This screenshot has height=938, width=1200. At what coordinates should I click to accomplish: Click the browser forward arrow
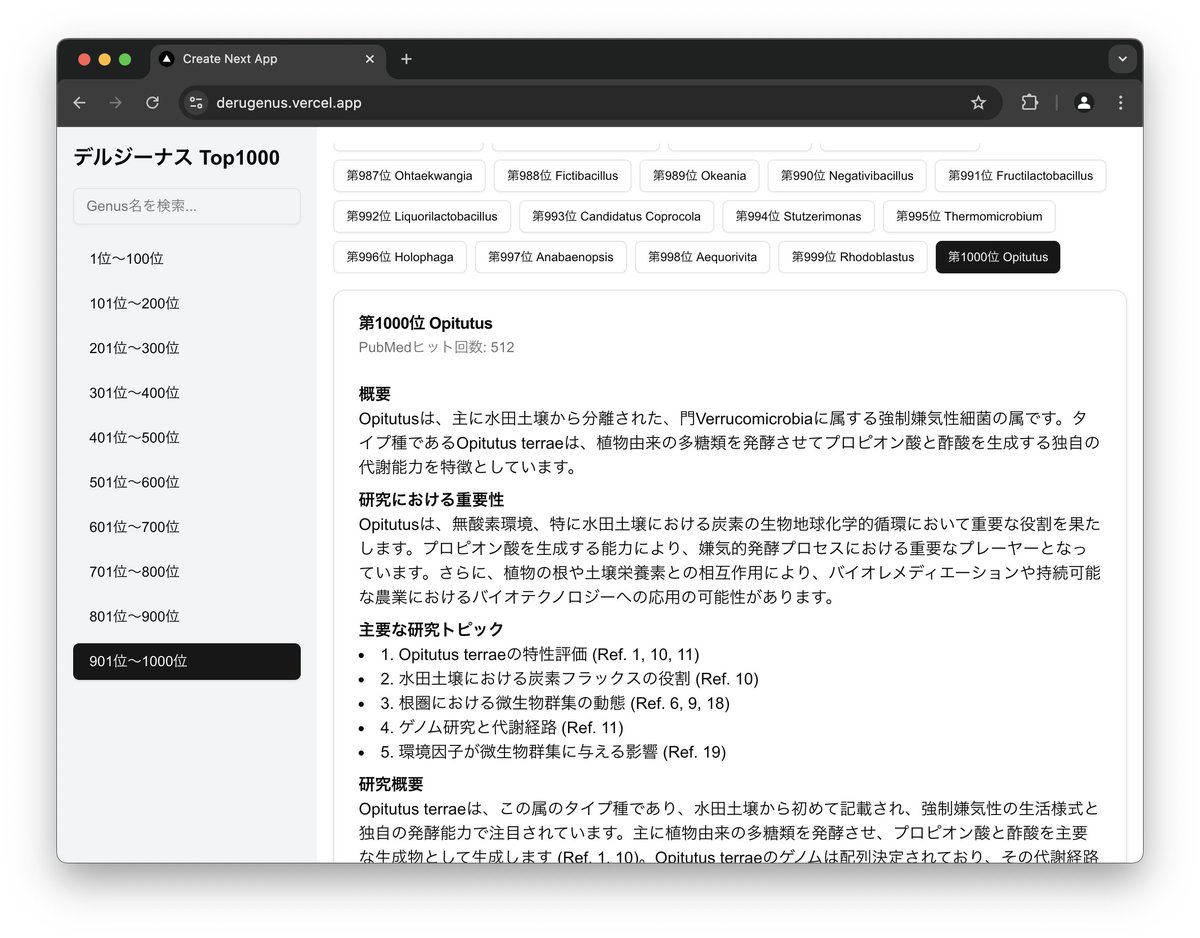point(115,102)
